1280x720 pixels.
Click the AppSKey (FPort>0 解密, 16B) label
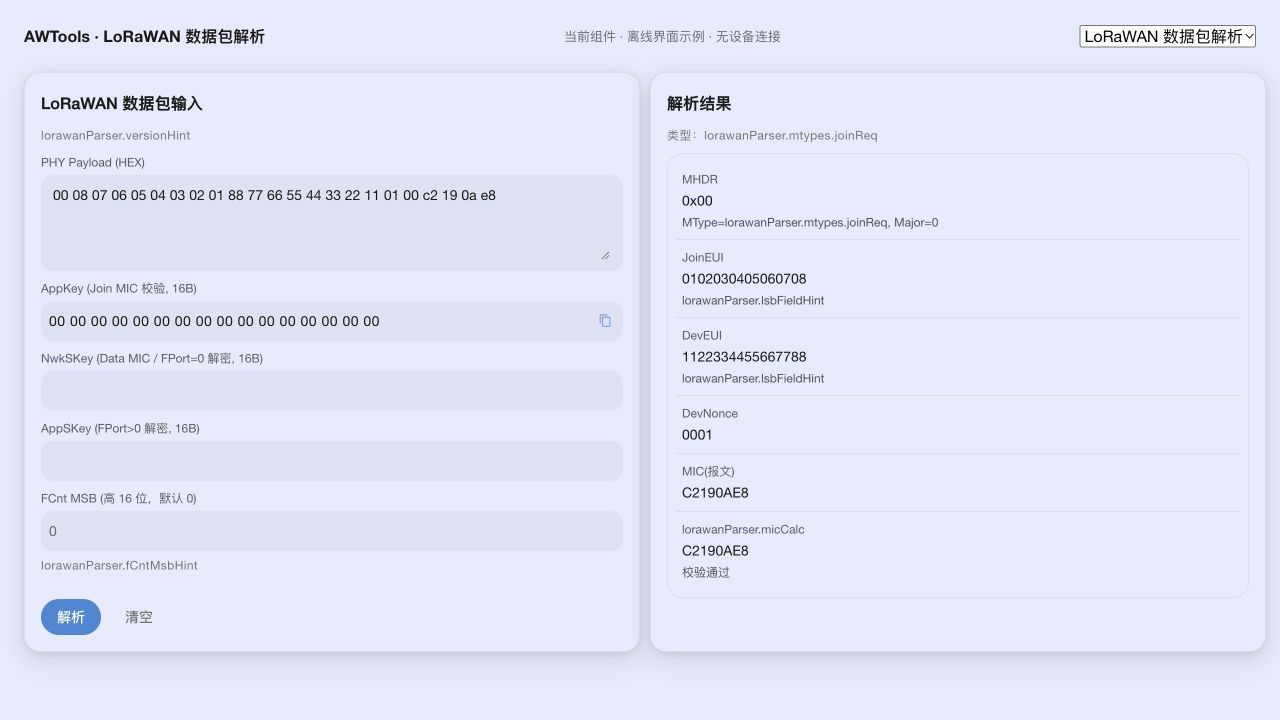120,428
